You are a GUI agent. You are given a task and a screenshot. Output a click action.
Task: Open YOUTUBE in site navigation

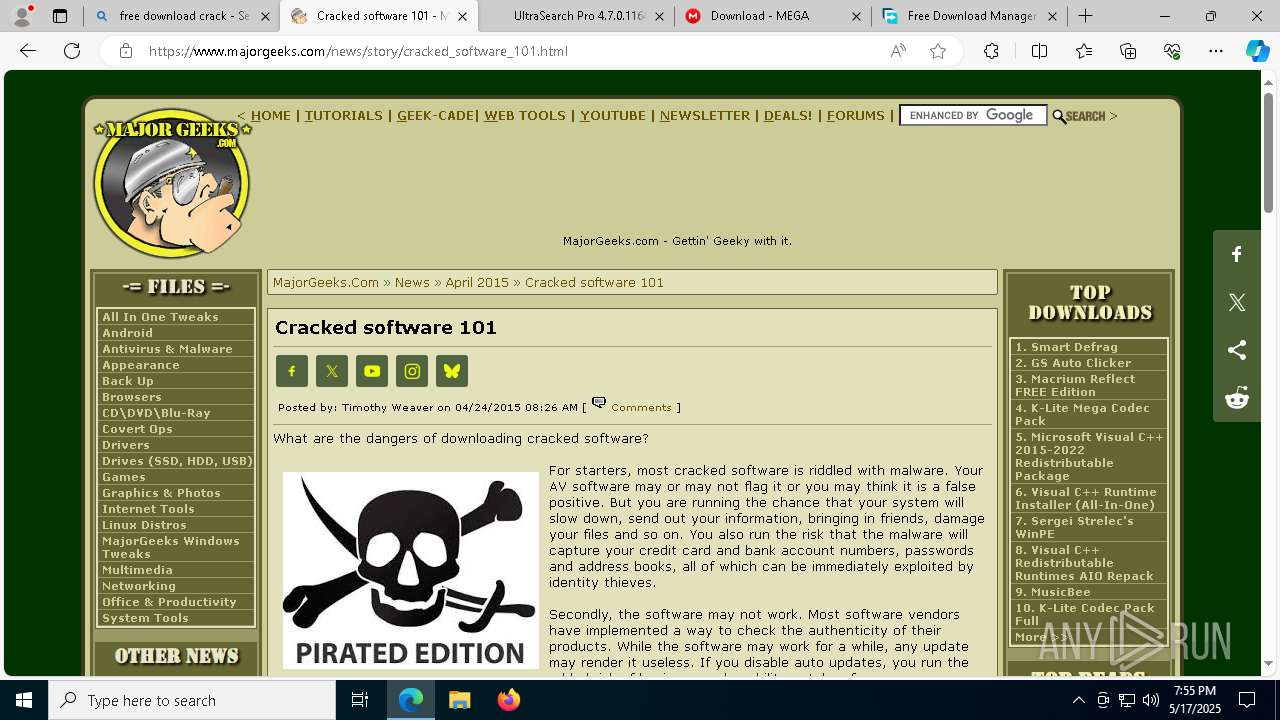point(613,116)
